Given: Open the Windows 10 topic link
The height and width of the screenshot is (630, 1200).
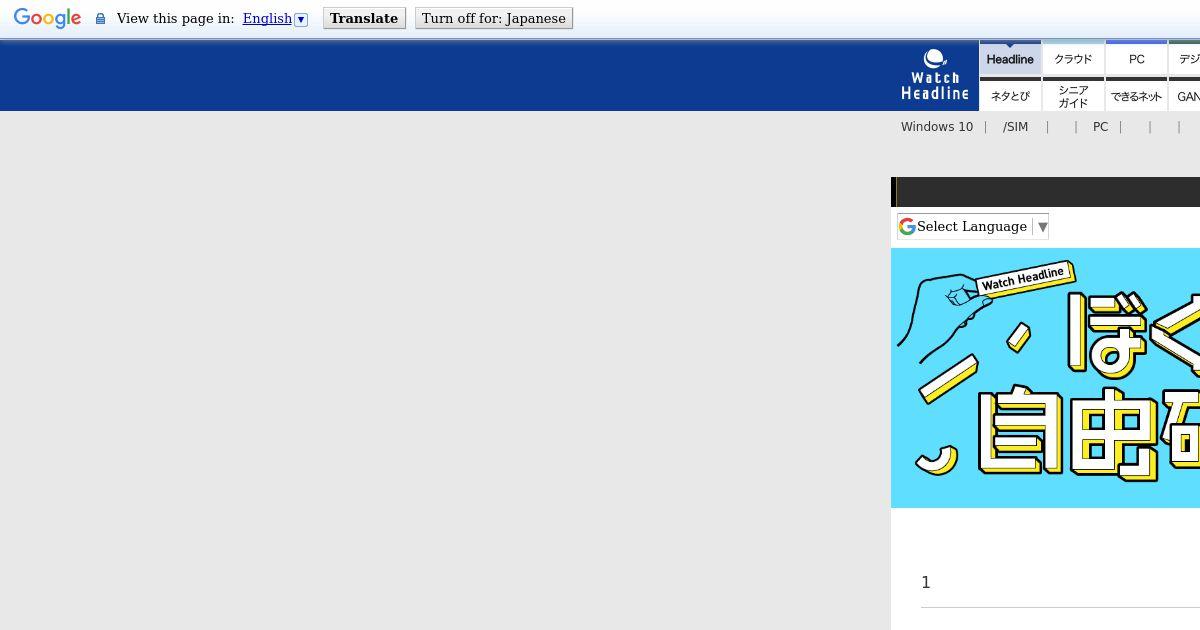Looking at the screenshot, I should coord(937,127).
